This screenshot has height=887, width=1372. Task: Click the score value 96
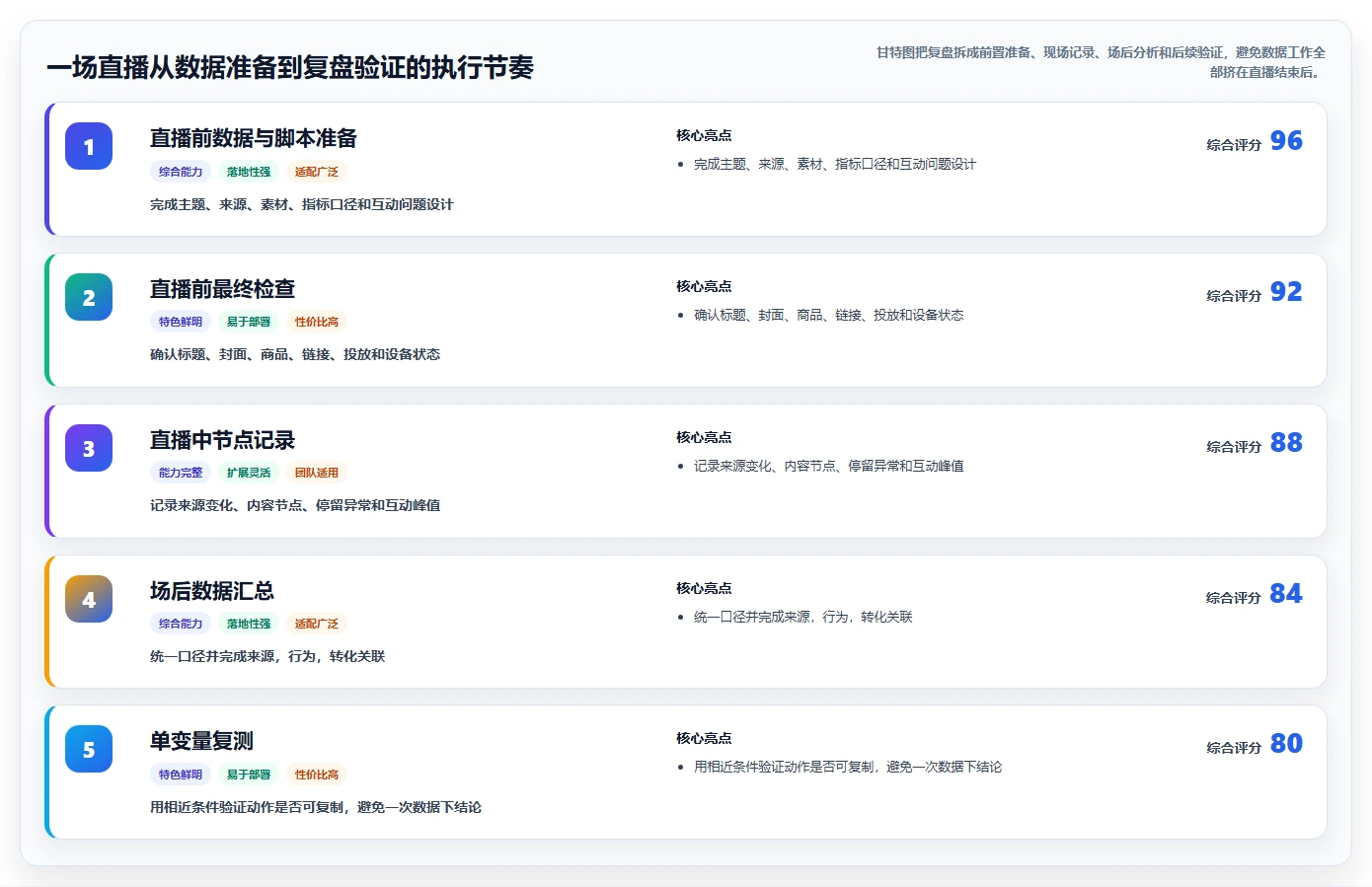pos(1286,141)
